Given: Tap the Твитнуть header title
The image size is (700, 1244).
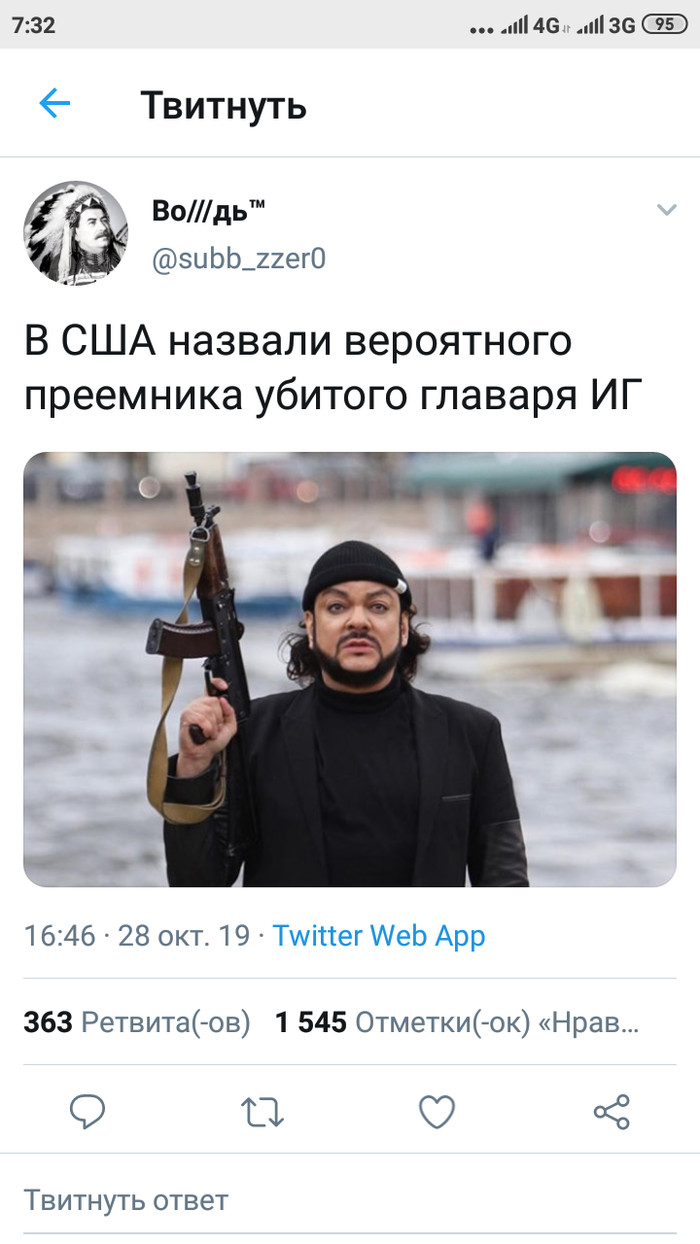Looking at the screenshot, I should [x=223, y=104].
